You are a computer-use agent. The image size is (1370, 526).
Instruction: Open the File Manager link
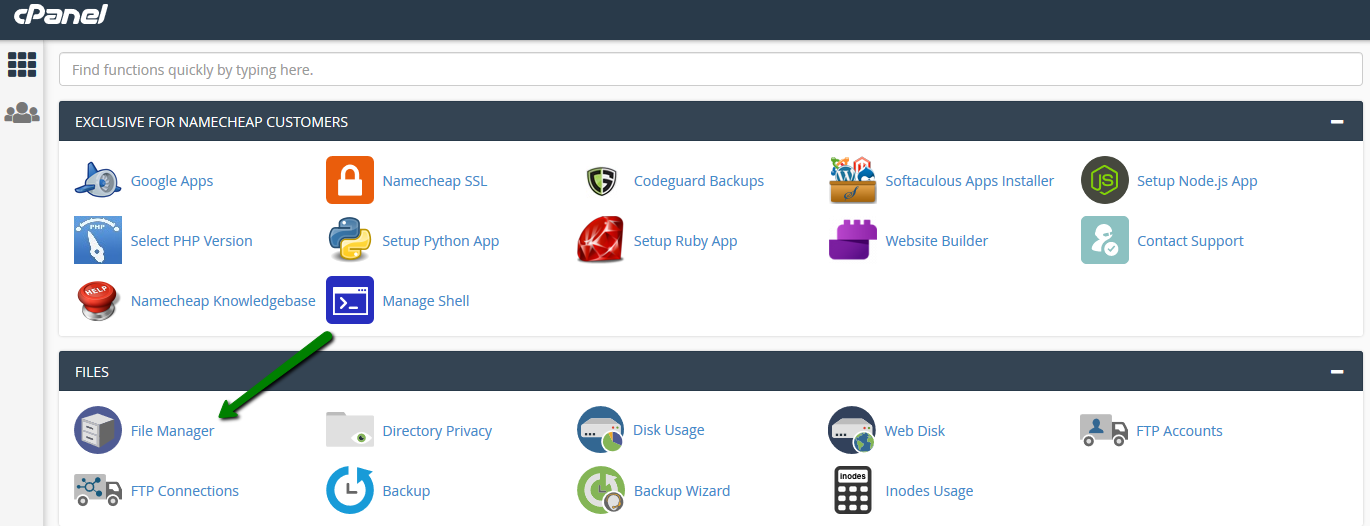coord(173,431)
